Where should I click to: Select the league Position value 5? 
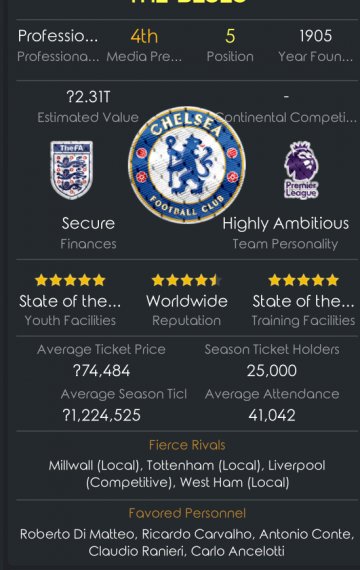click(230, 36)
